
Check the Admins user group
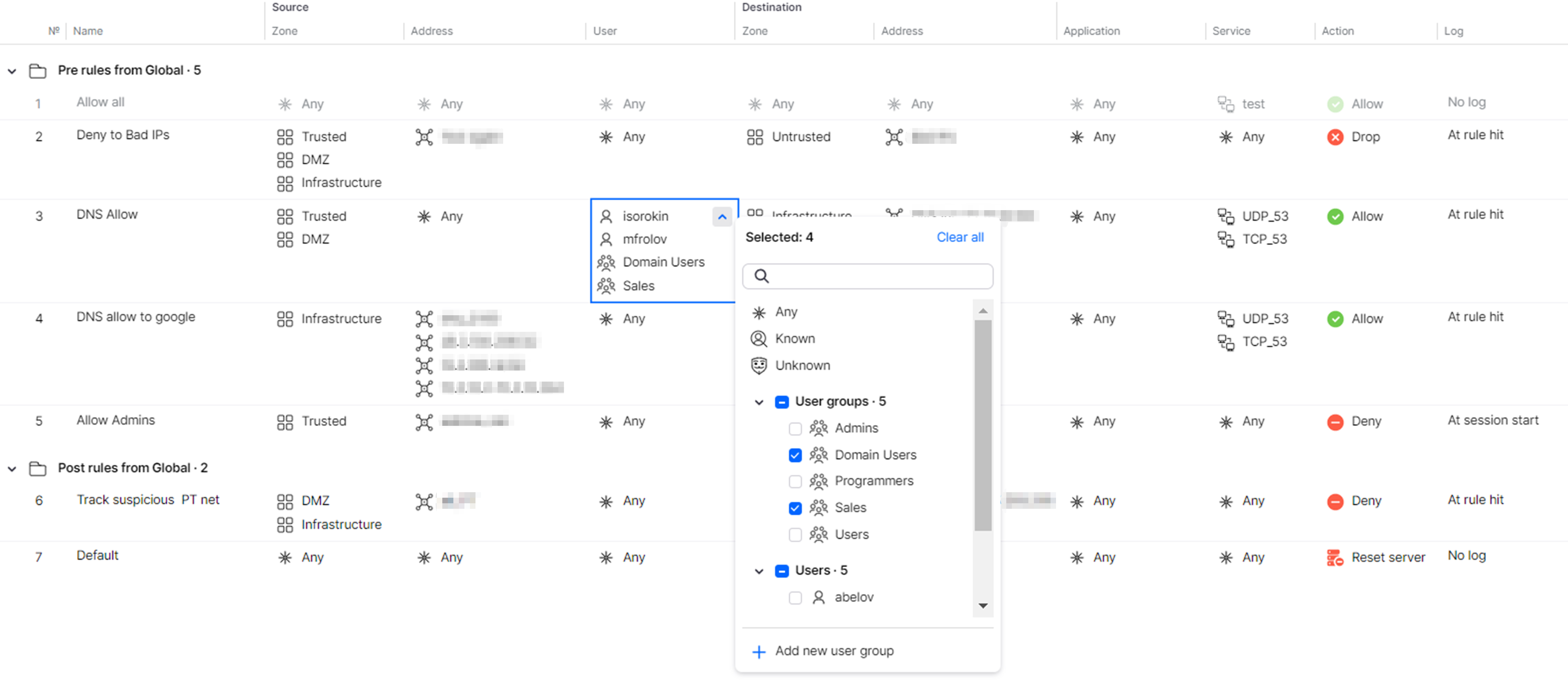pos(795,429)
